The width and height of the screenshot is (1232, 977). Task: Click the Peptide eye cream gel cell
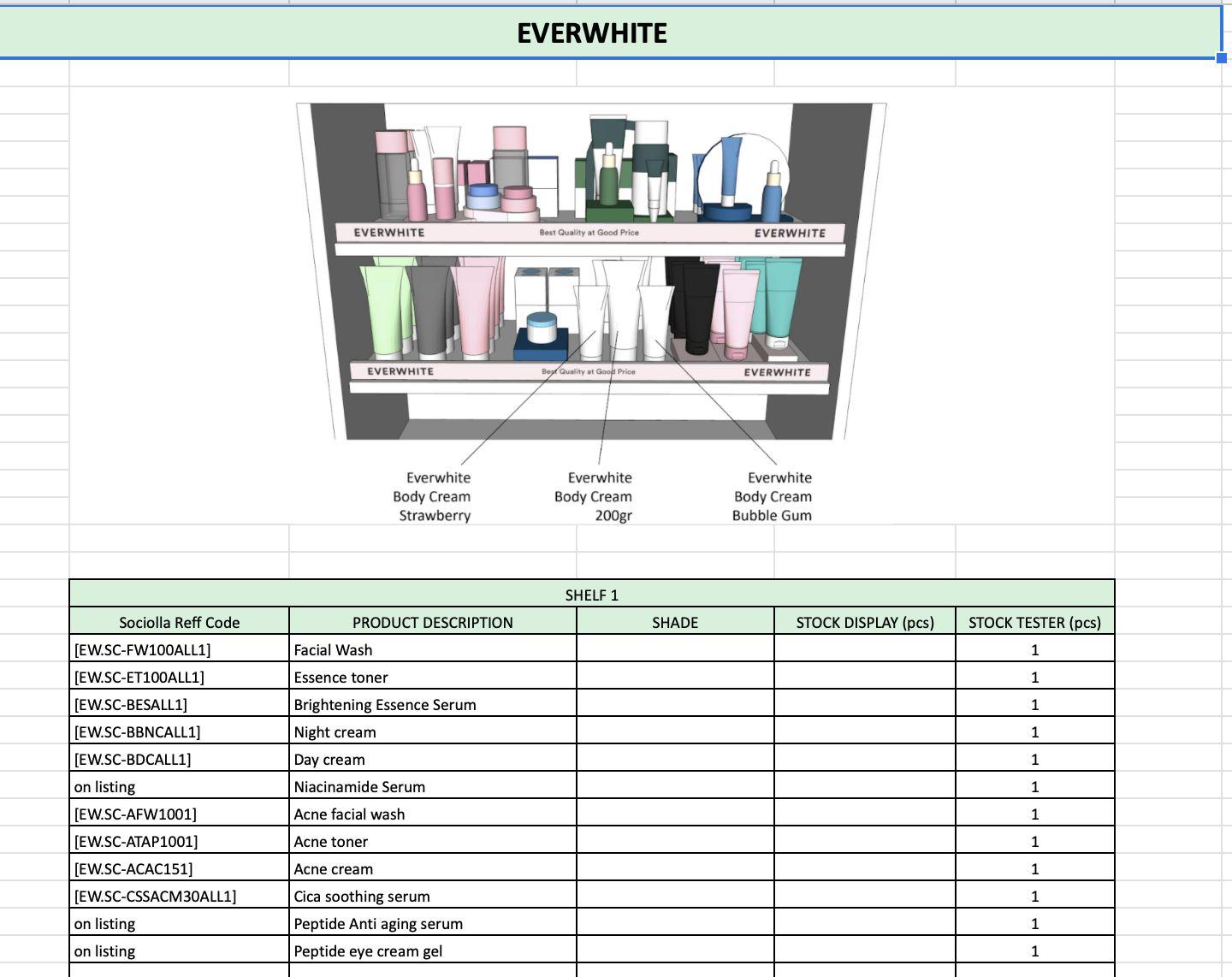433,950
